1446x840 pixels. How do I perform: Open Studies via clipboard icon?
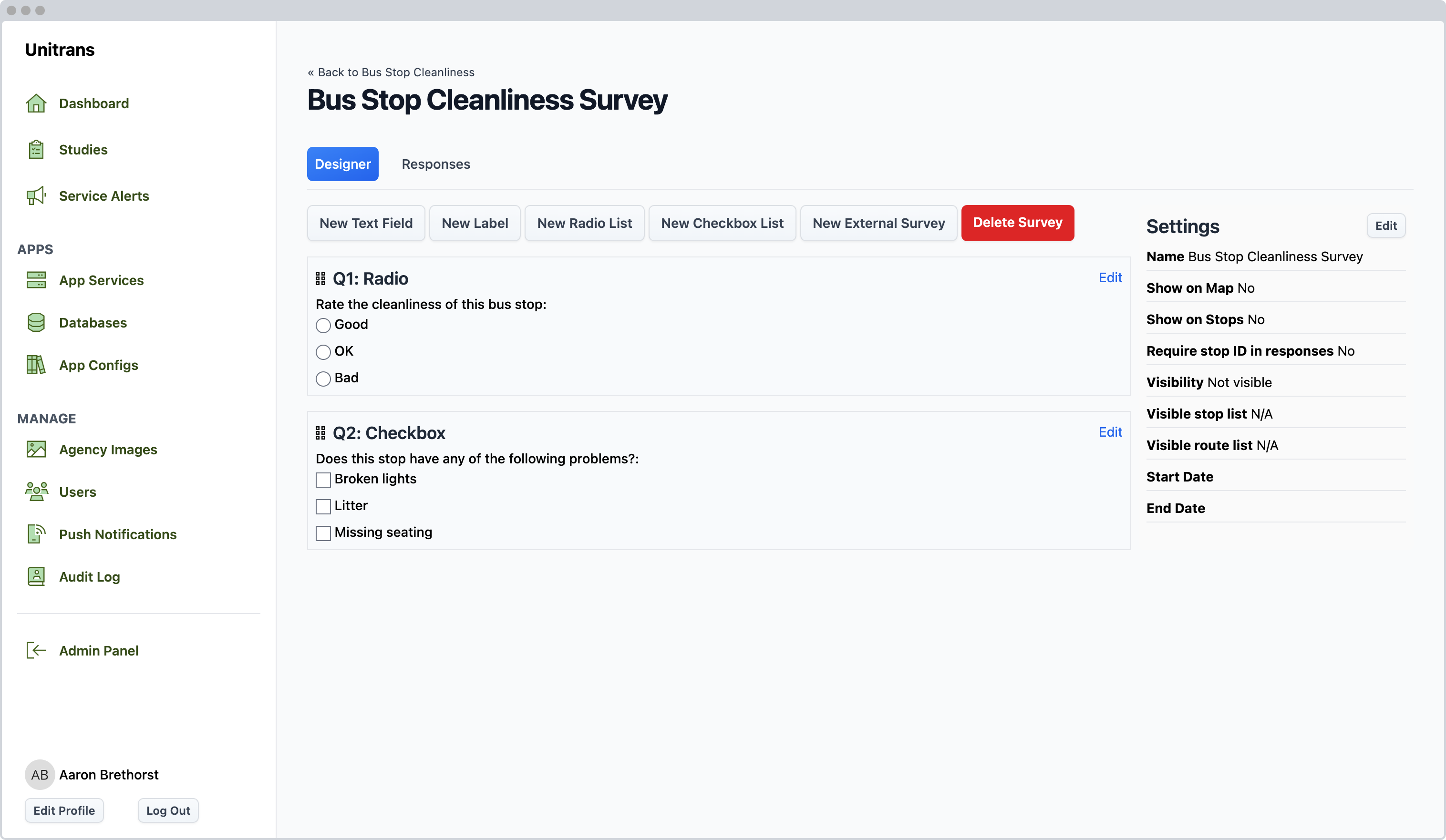(x=36, y=150)
